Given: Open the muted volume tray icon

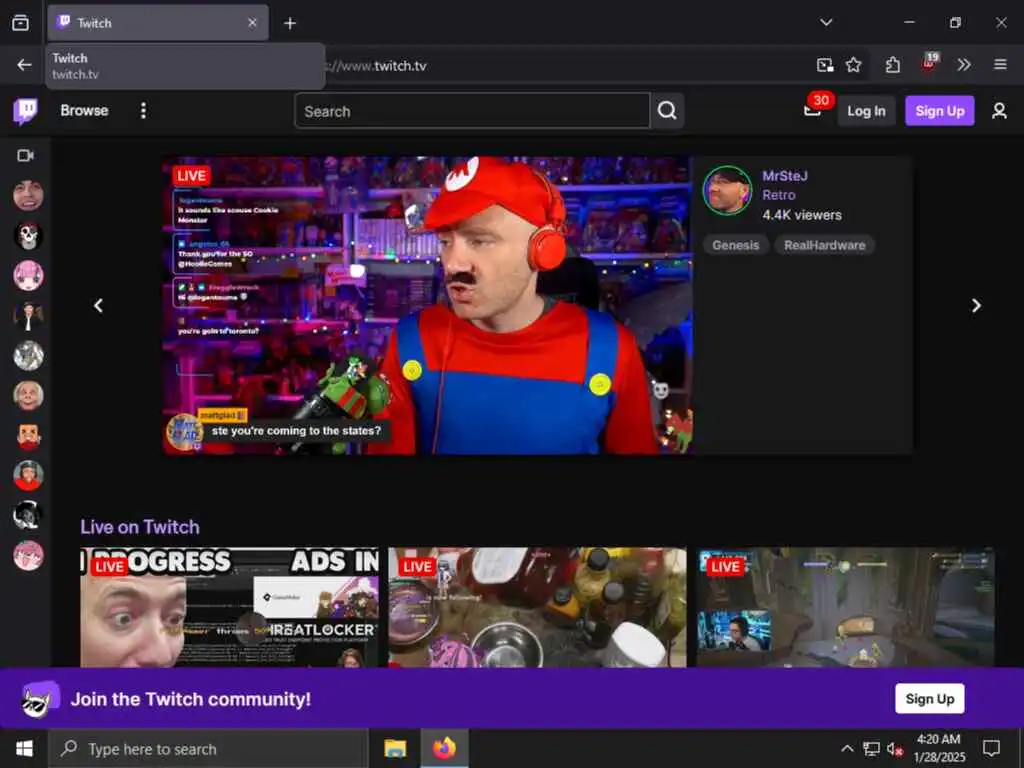Looking at the screenshot, I should coord(894,749).
